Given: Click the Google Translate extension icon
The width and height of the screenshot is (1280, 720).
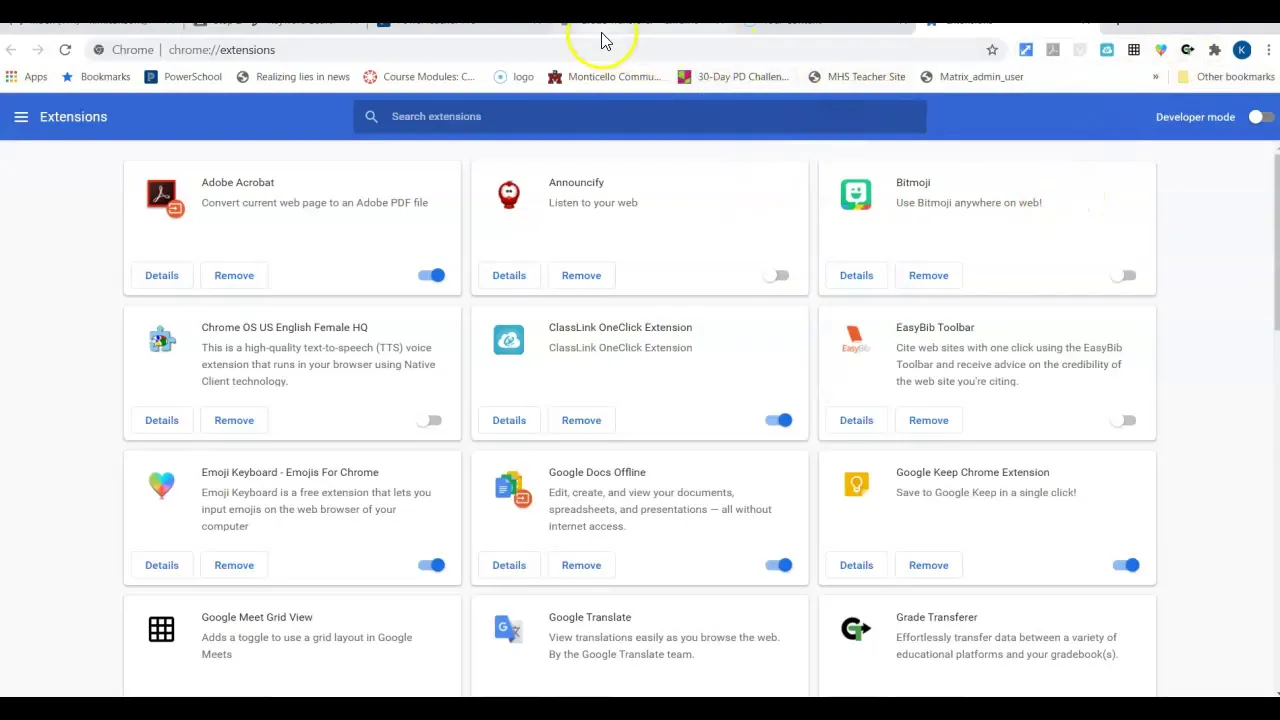Looking at the screenshot, I should point(508,629).
